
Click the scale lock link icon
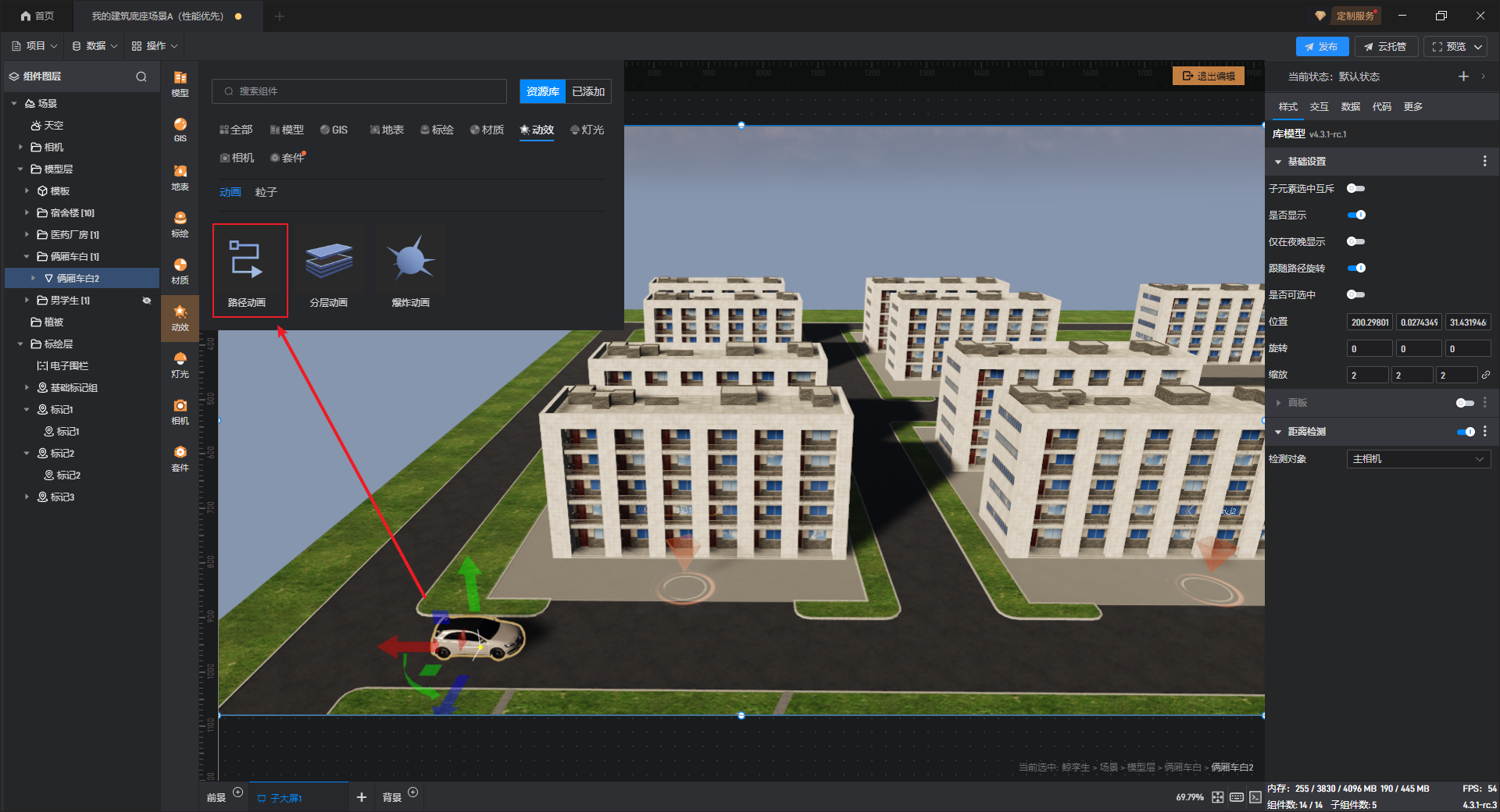point(1485,376)
